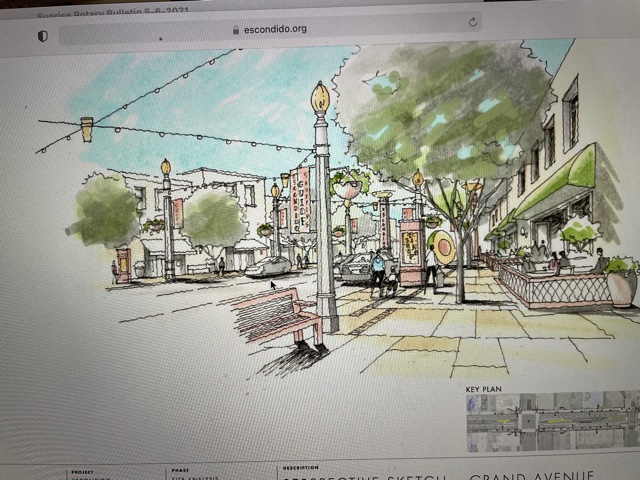Click the DESCRIPTION label at page bottom
The width and height of the screenshot is (640, 480).
300,467
